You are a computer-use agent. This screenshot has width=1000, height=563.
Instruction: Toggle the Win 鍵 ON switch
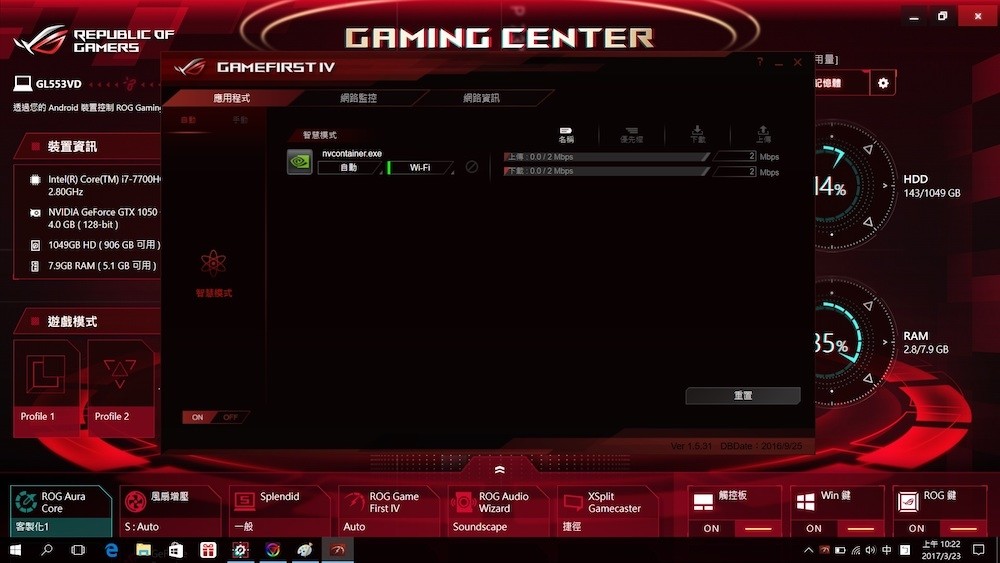pyautogui.click(x=837, y=529)
